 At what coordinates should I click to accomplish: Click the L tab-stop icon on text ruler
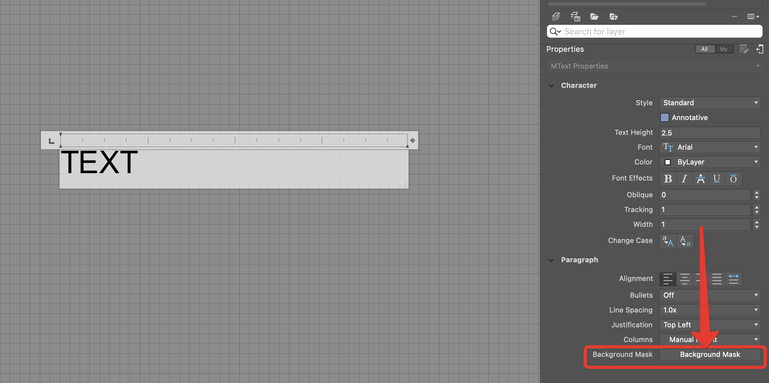51,141
